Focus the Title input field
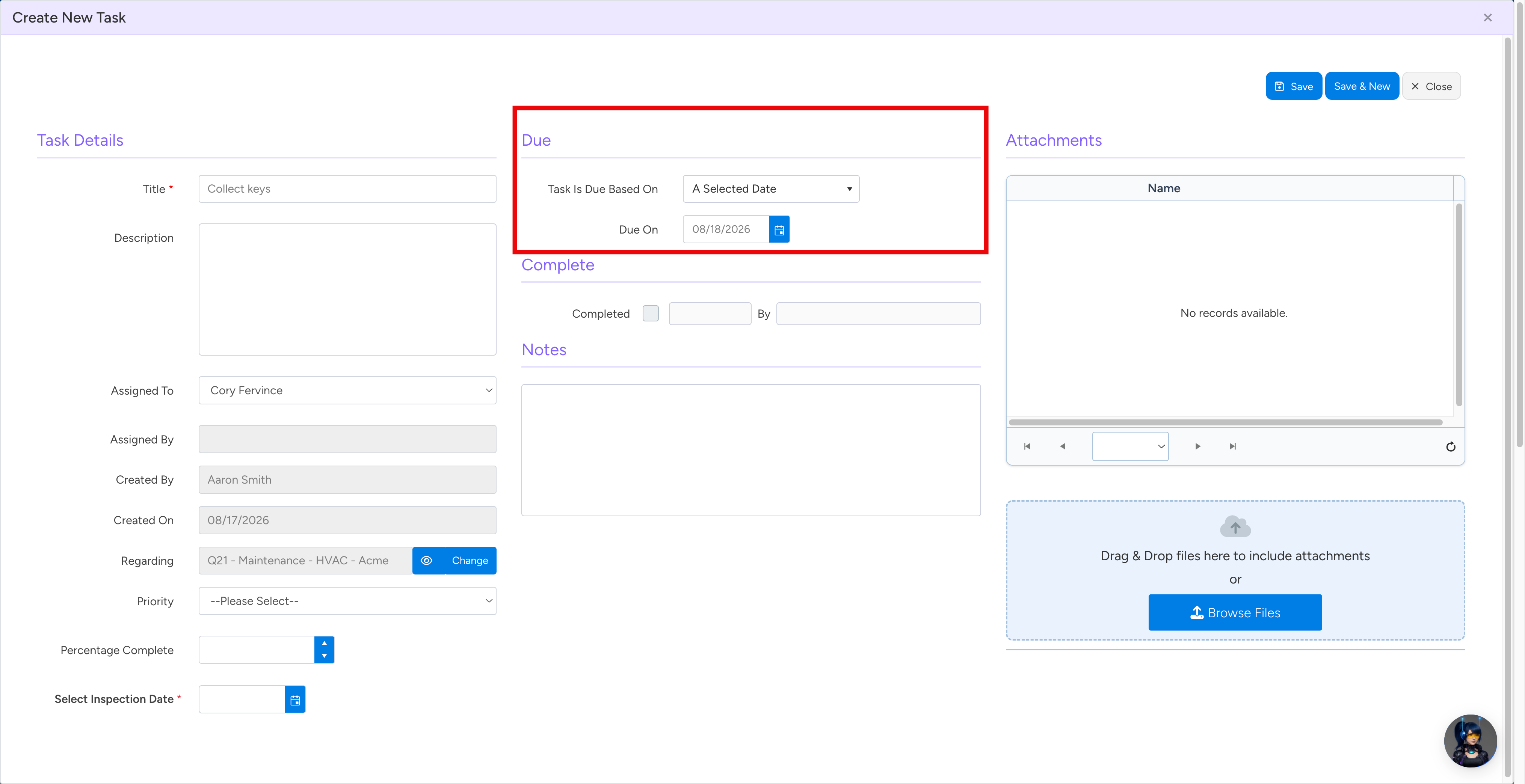 347,189
